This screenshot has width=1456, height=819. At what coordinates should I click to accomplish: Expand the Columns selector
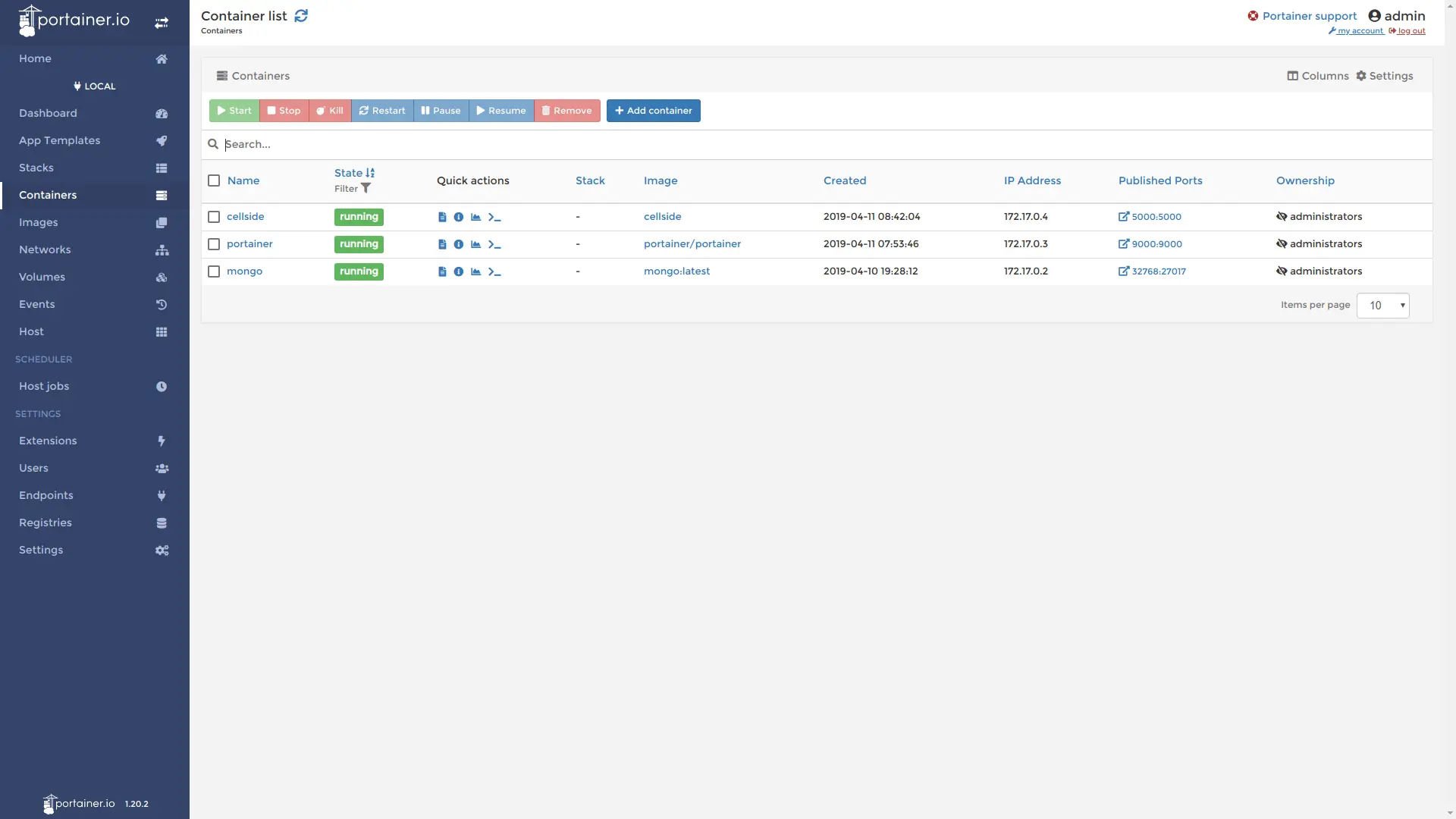point(1318,76)
